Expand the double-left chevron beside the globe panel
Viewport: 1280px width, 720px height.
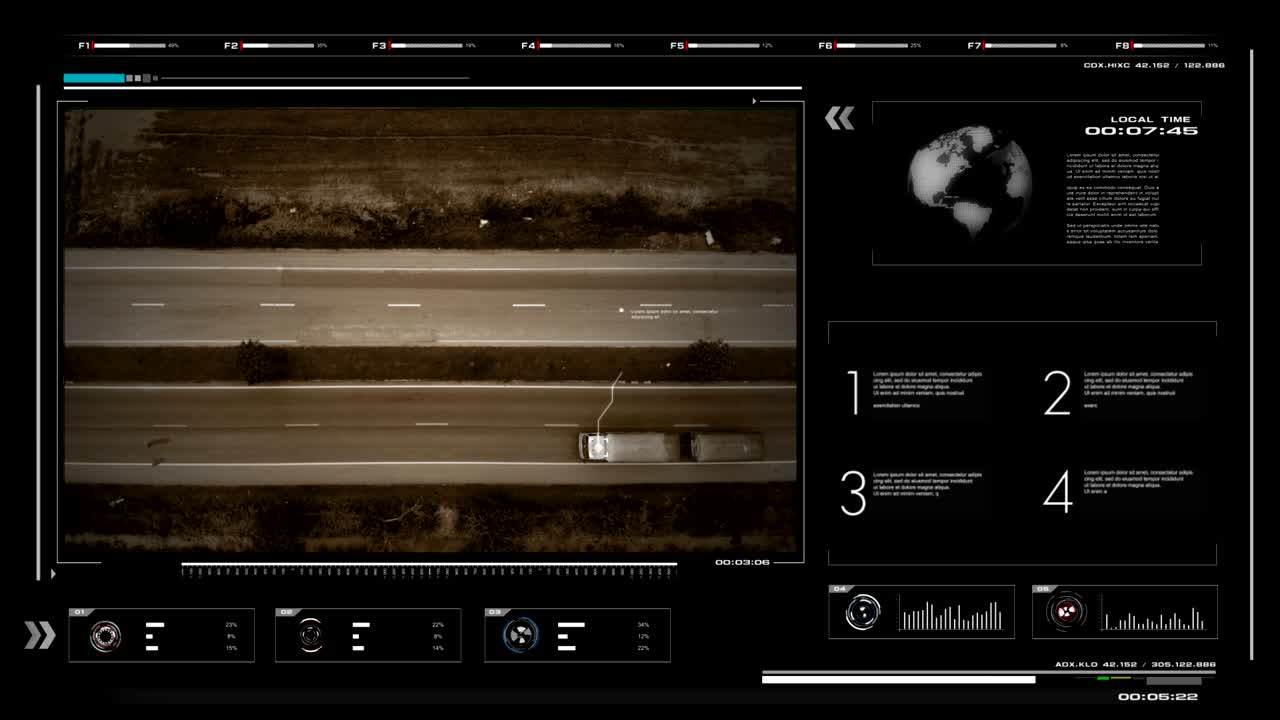coord(840,117)
